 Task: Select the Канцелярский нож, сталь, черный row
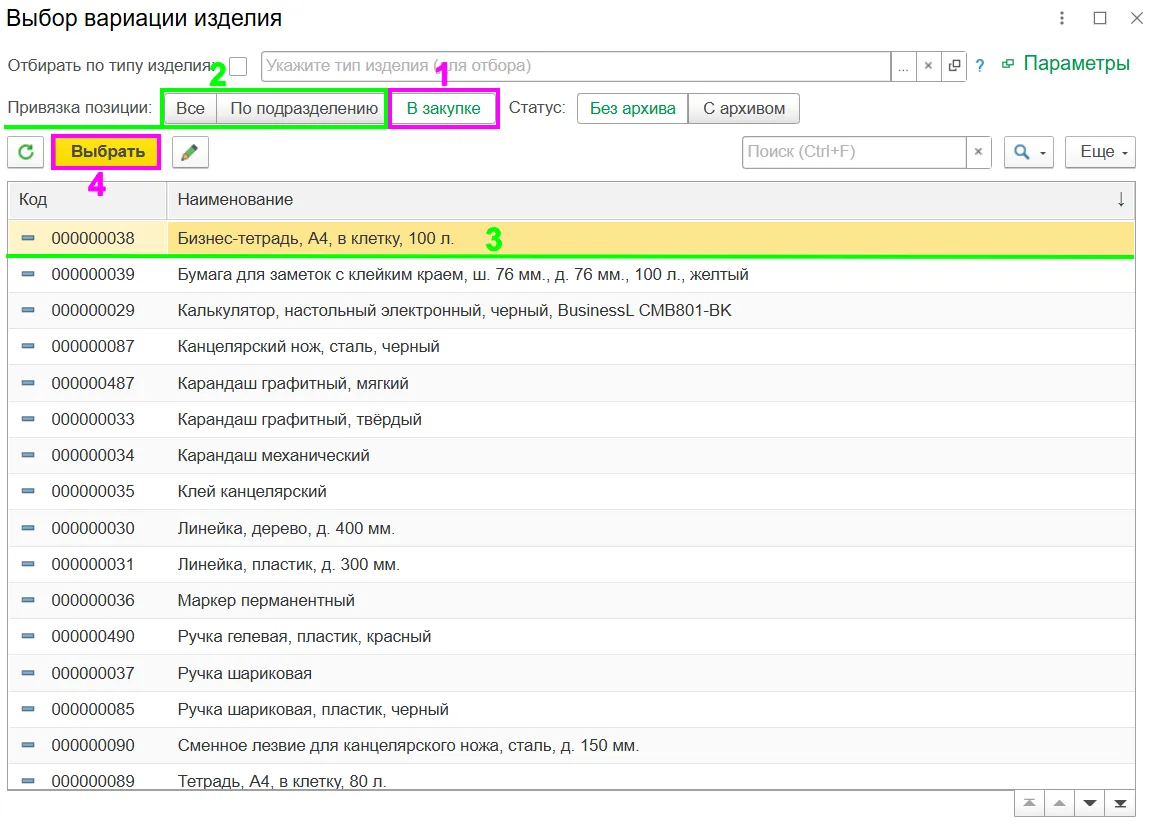[571, 346]
